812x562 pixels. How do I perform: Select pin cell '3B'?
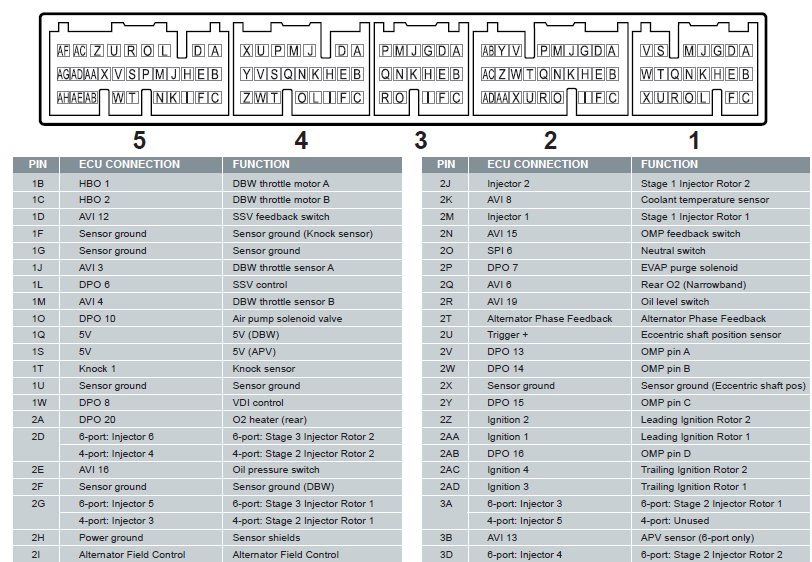445,538
